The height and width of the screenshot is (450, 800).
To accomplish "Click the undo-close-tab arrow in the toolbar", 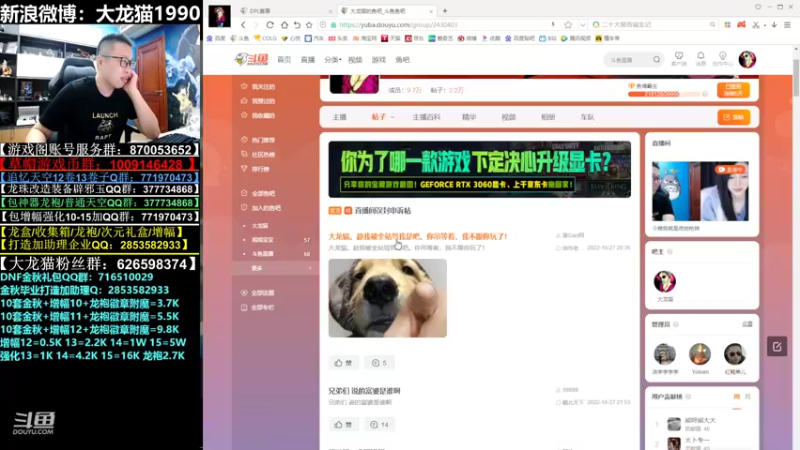I will pos(297,24).
